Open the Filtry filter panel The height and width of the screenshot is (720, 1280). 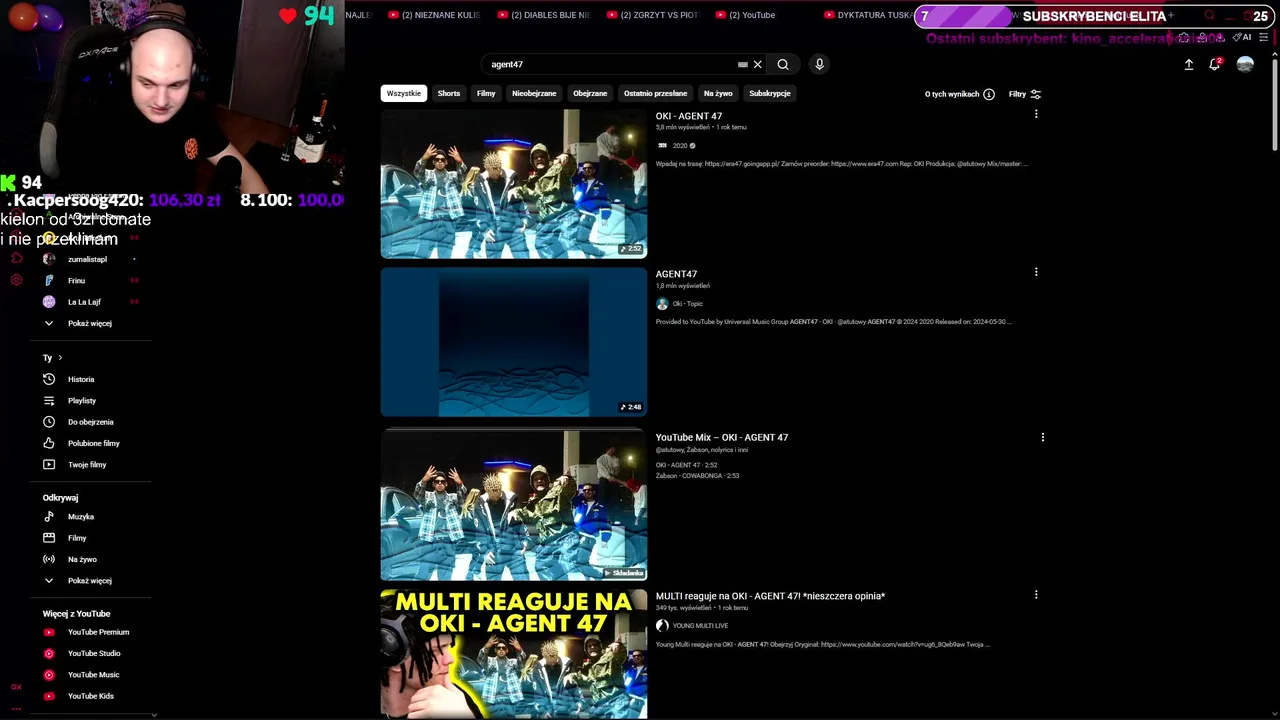pos(1025,94)
